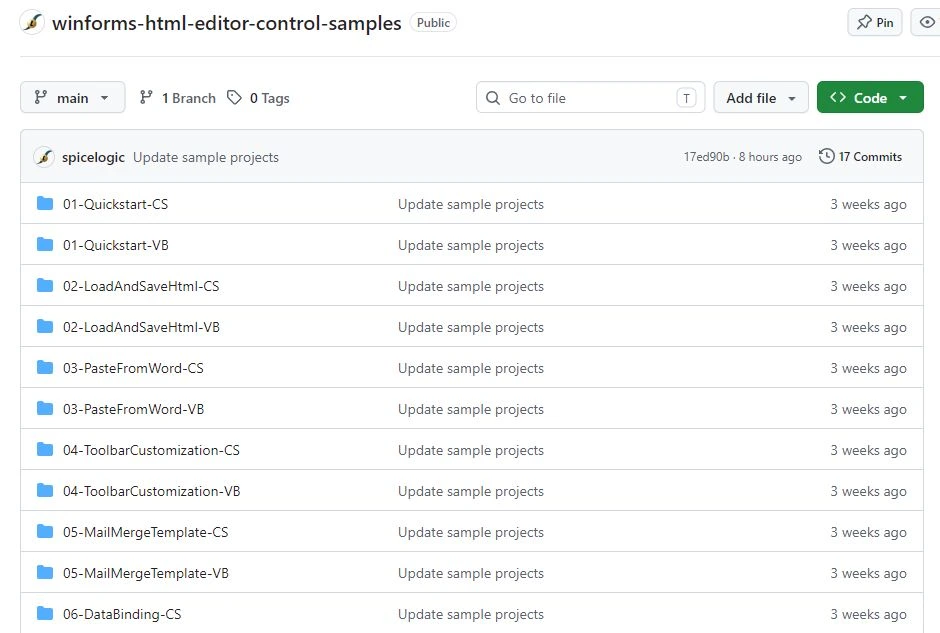Click the eye watch icon button
Viewport: 940px width, 633px height.
(x=926, y=22)
